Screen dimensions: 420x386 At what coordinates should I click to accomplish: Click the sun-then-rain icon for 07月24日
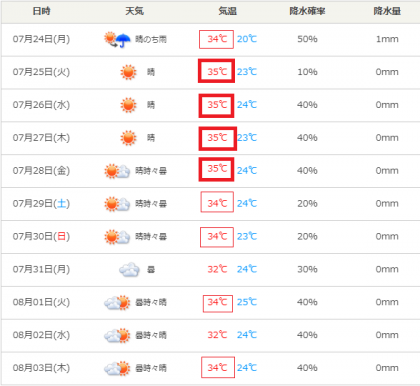[117, 40]
